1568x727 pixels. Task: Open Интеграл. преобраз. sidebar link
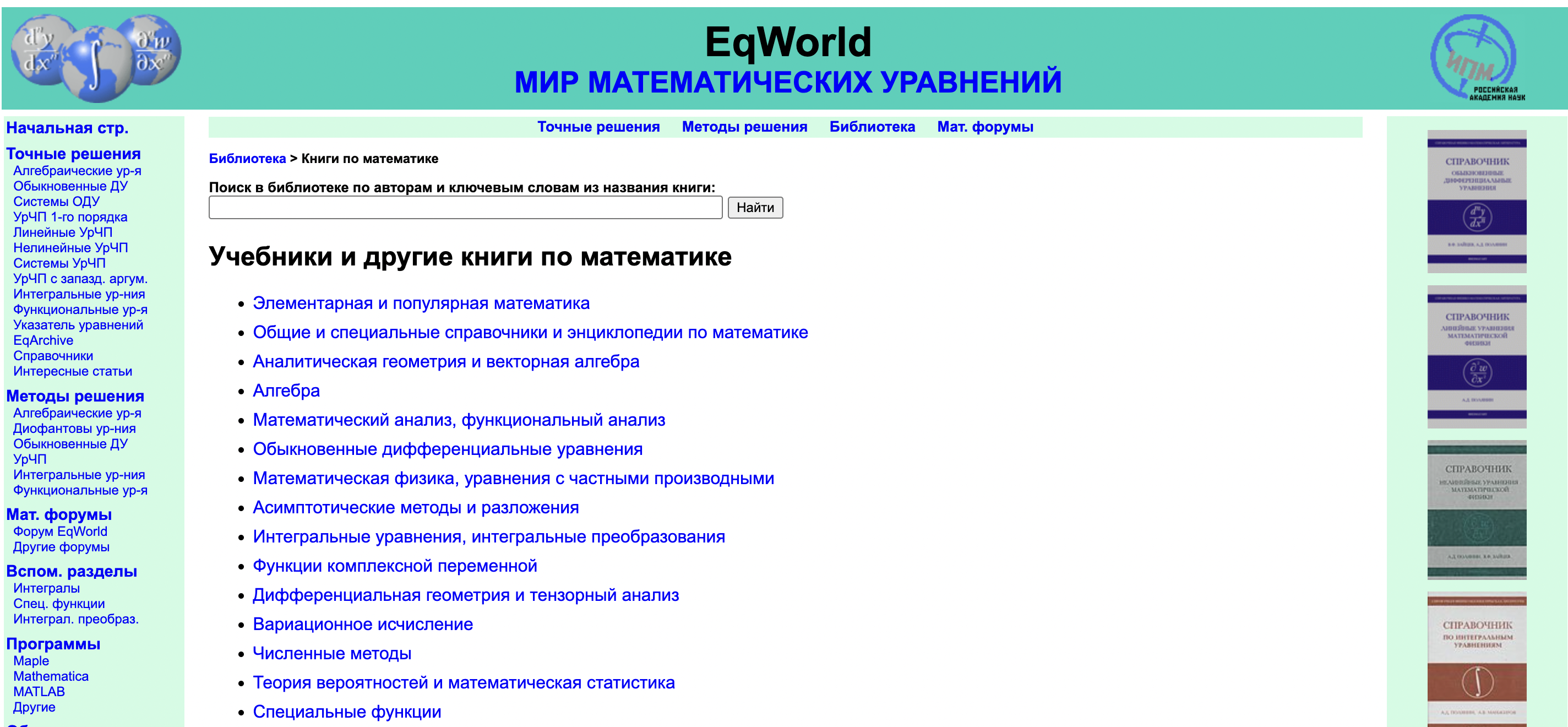point(76,619)
